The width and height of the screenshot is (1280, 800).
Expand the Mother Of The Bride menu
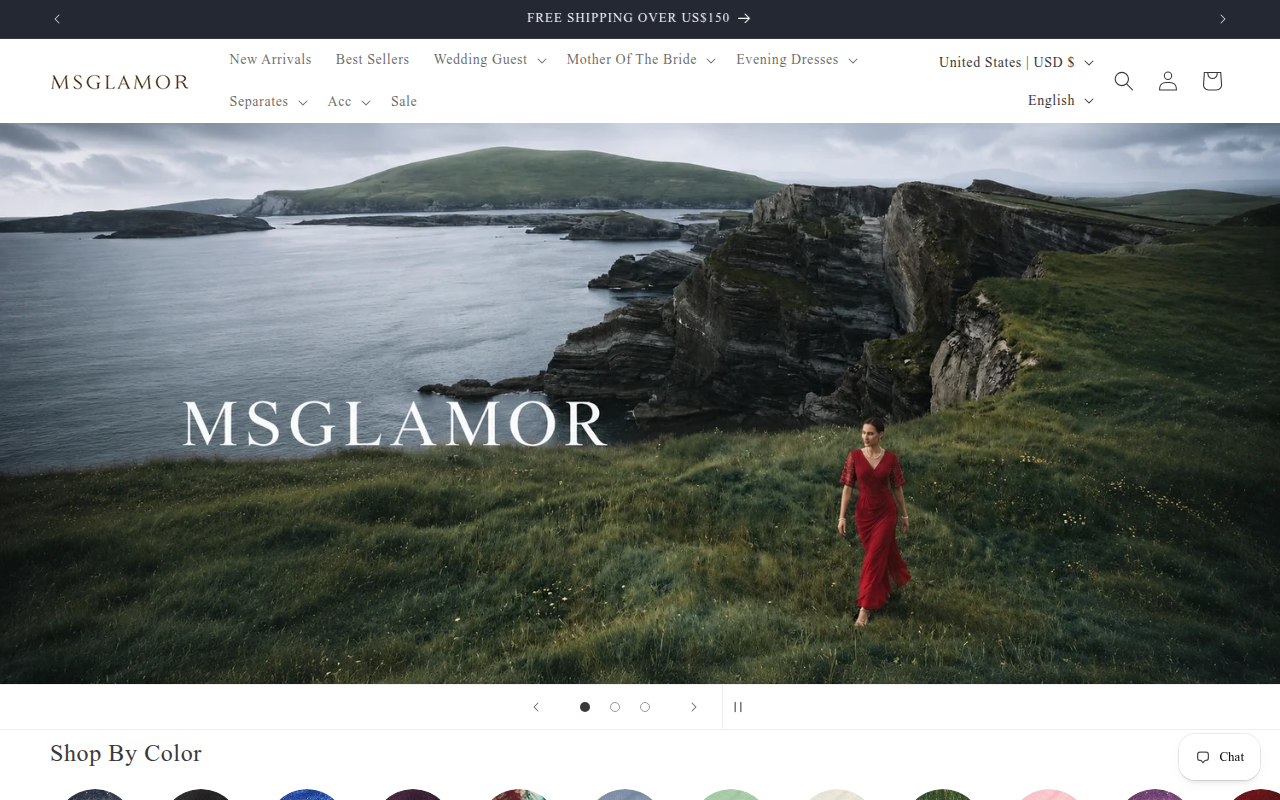pyautogui.click(x=641, y=60)
